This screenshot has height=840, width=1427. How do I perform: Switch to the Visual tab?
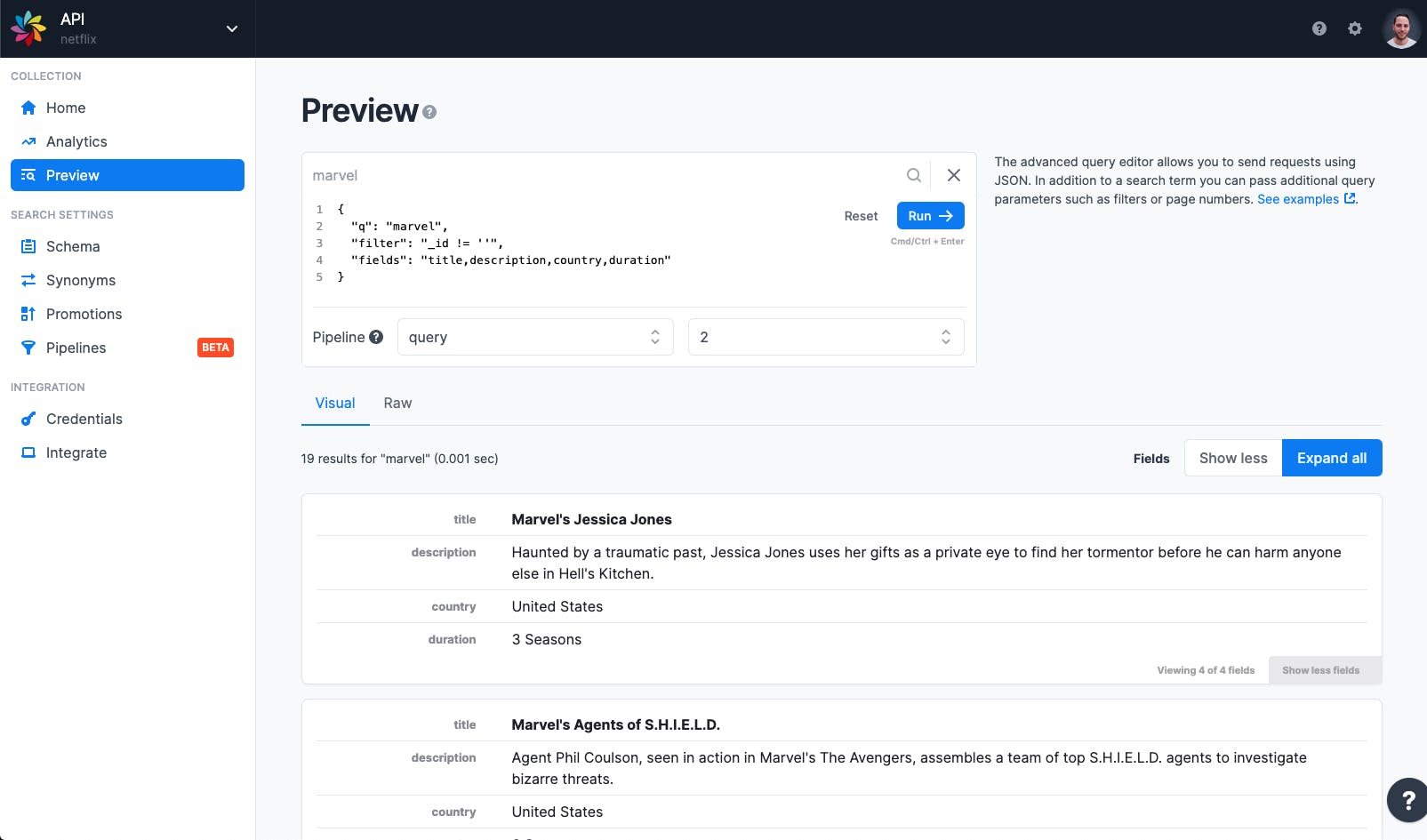[335, 404]
